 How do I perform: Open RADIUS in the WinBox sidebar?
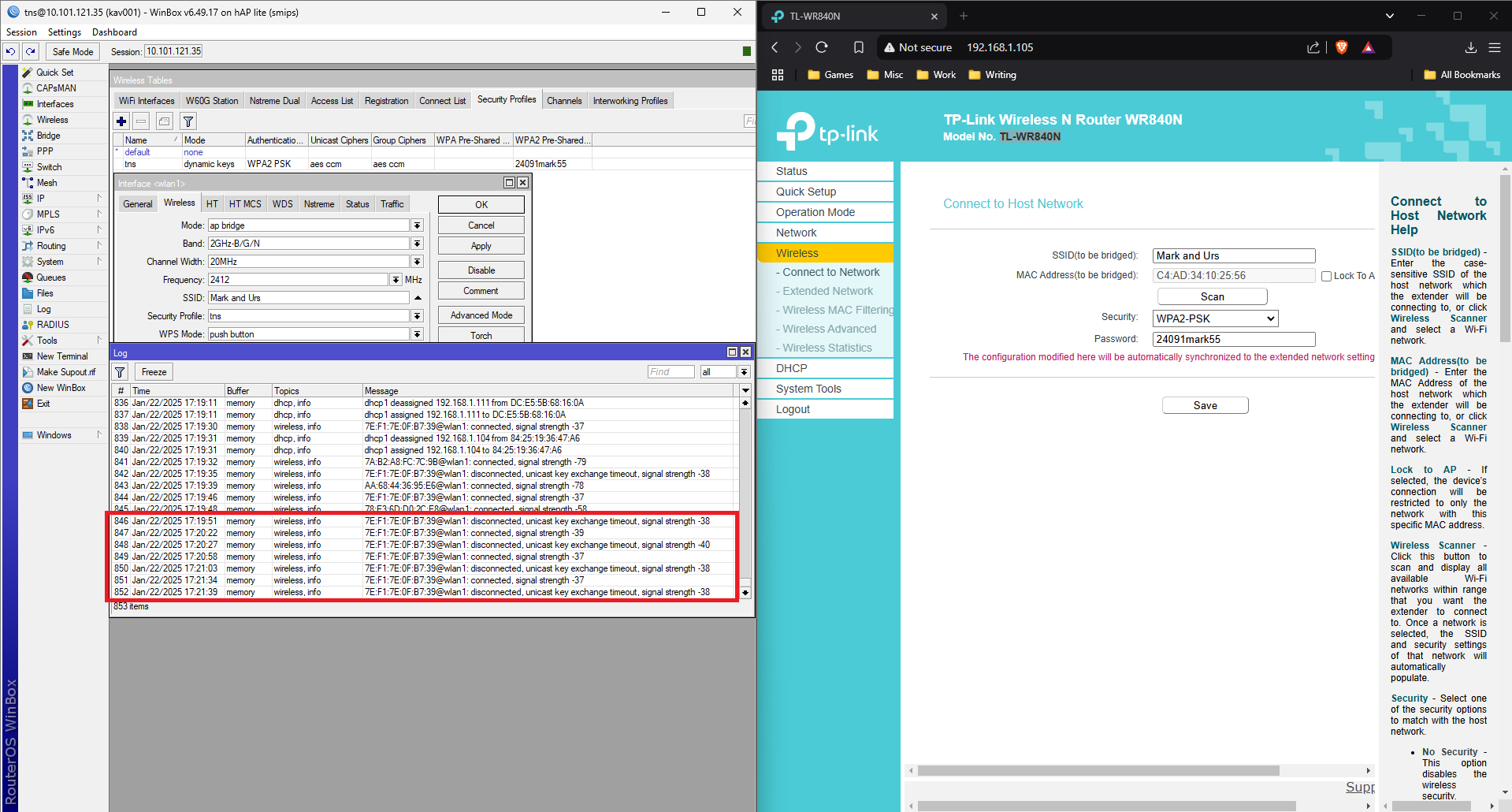coord(53,325)
